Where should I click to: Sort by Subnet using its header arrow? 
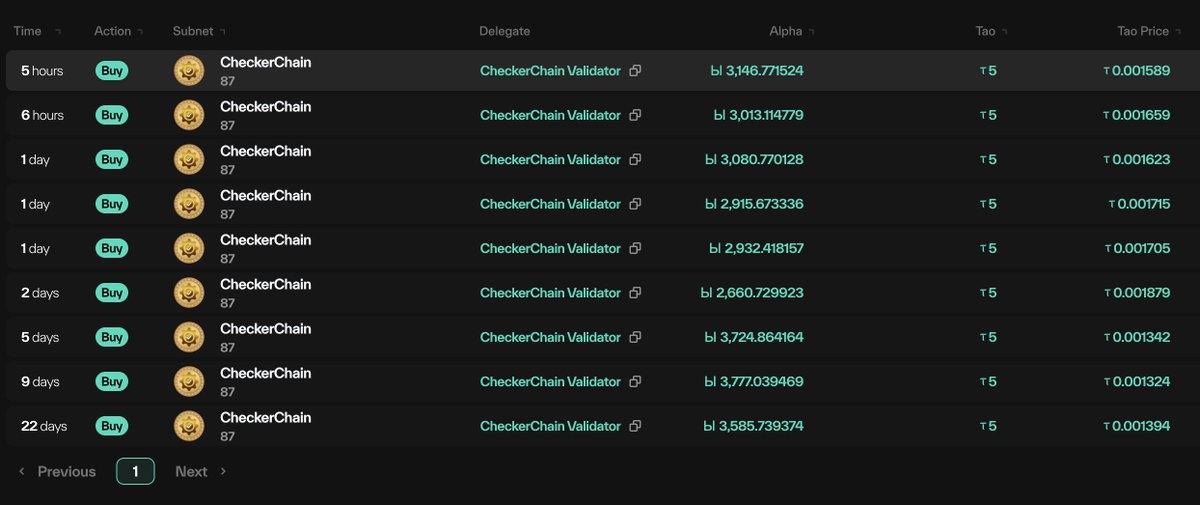tap(222, 32)
